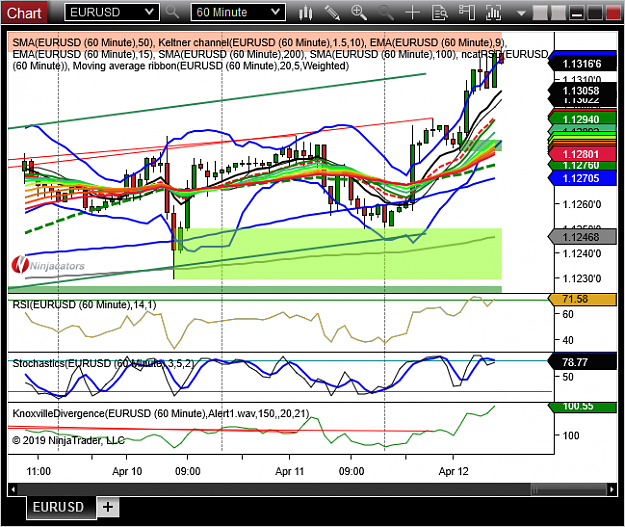Click the 11:00 time axis label

click(39, 471)
